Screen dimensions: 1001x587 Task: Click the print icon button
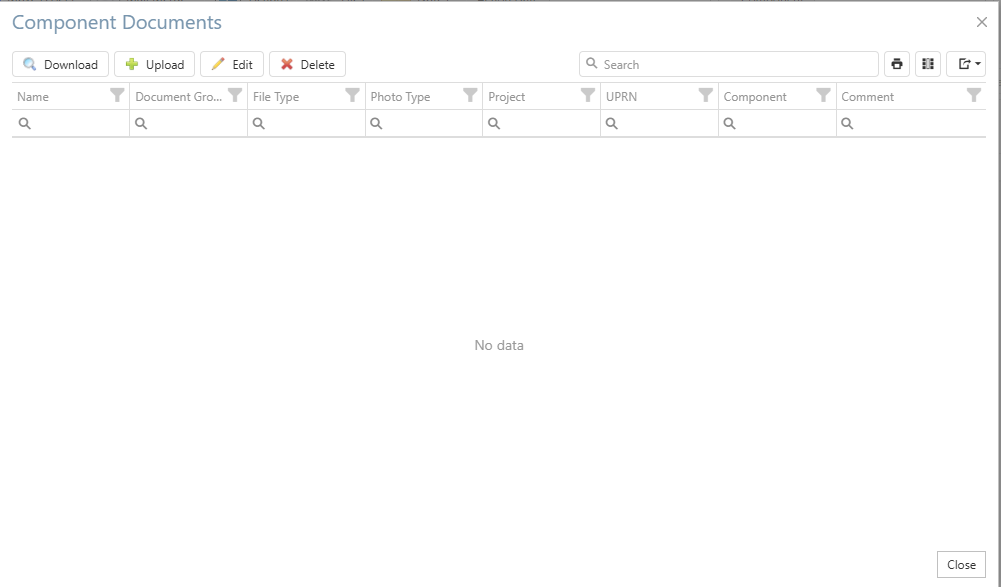(897, 64)
